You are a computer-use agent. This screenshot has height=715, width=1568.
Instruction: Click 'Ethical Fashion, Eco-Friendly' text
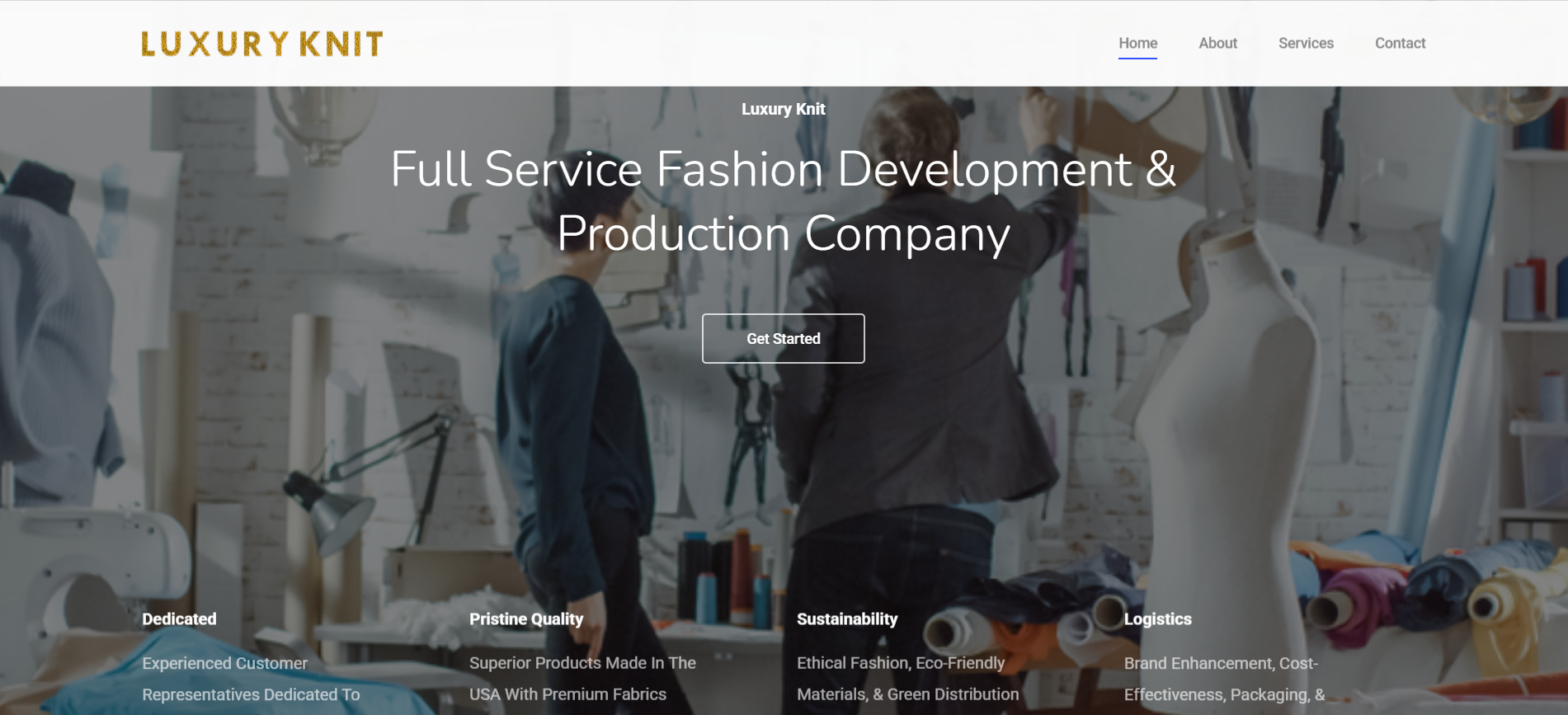coord(901,663)
